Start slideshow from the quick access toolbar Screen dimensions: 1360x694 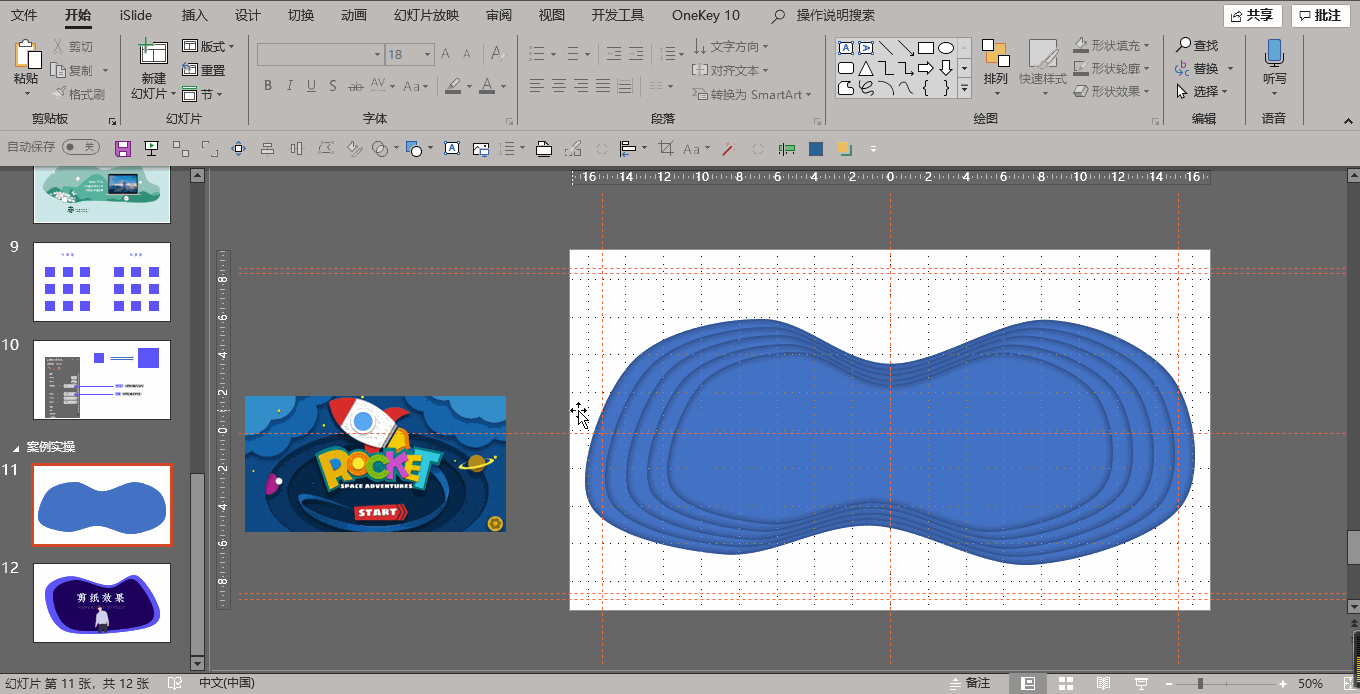coord(152,149)
